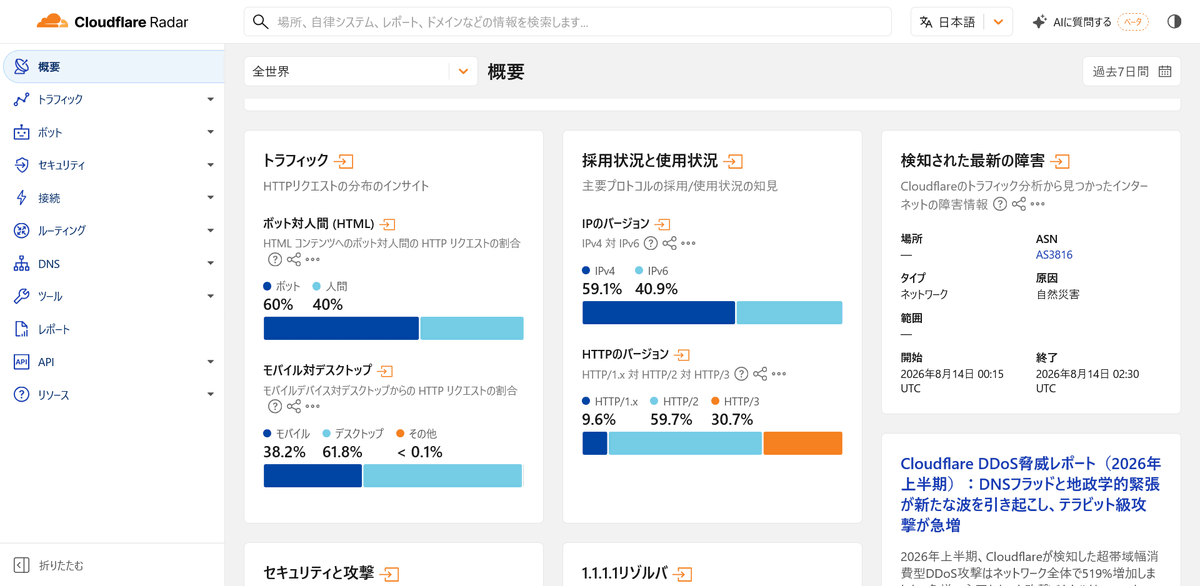Screen dimensions: 1200x586
Task: Click the セキュリティ shield icon
Action: tap(21, 165)
